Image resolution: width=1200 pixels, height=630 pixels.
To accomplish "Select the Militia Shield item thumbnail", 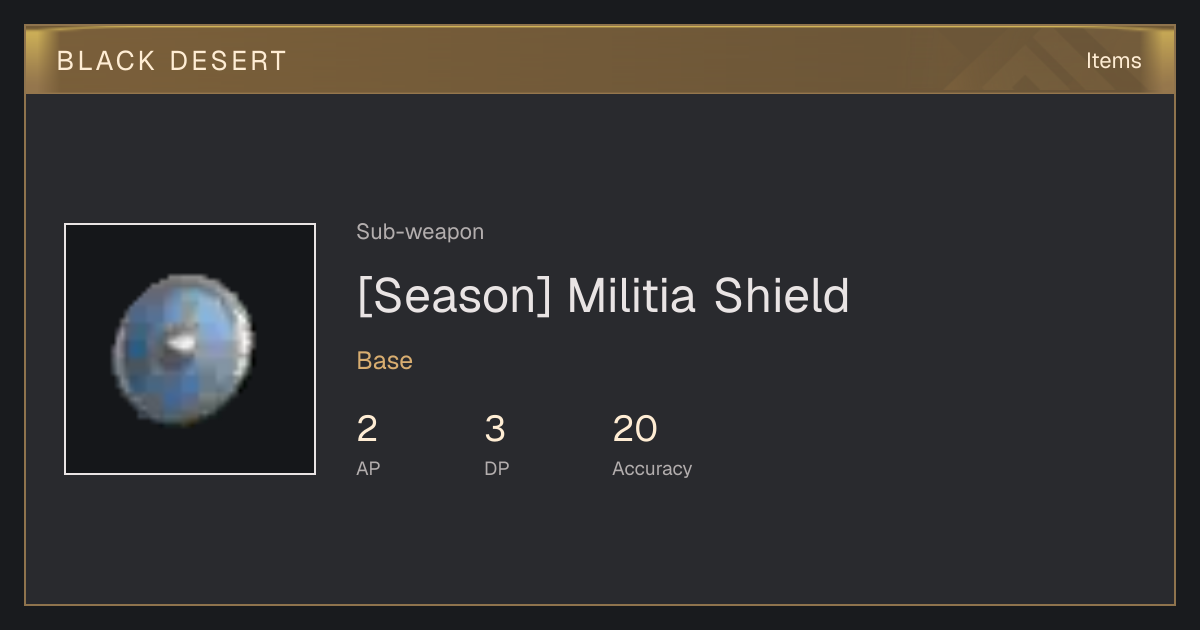I will pos(190,349).
